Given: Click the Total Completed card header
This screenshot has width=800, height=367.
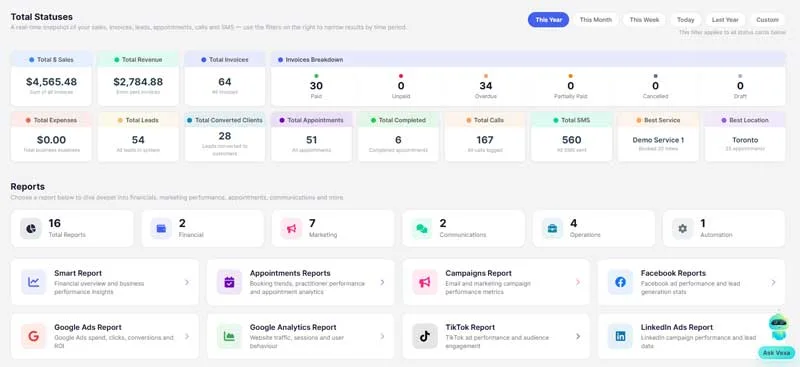Looking at the screenshot, I should (x=398, y=120).
